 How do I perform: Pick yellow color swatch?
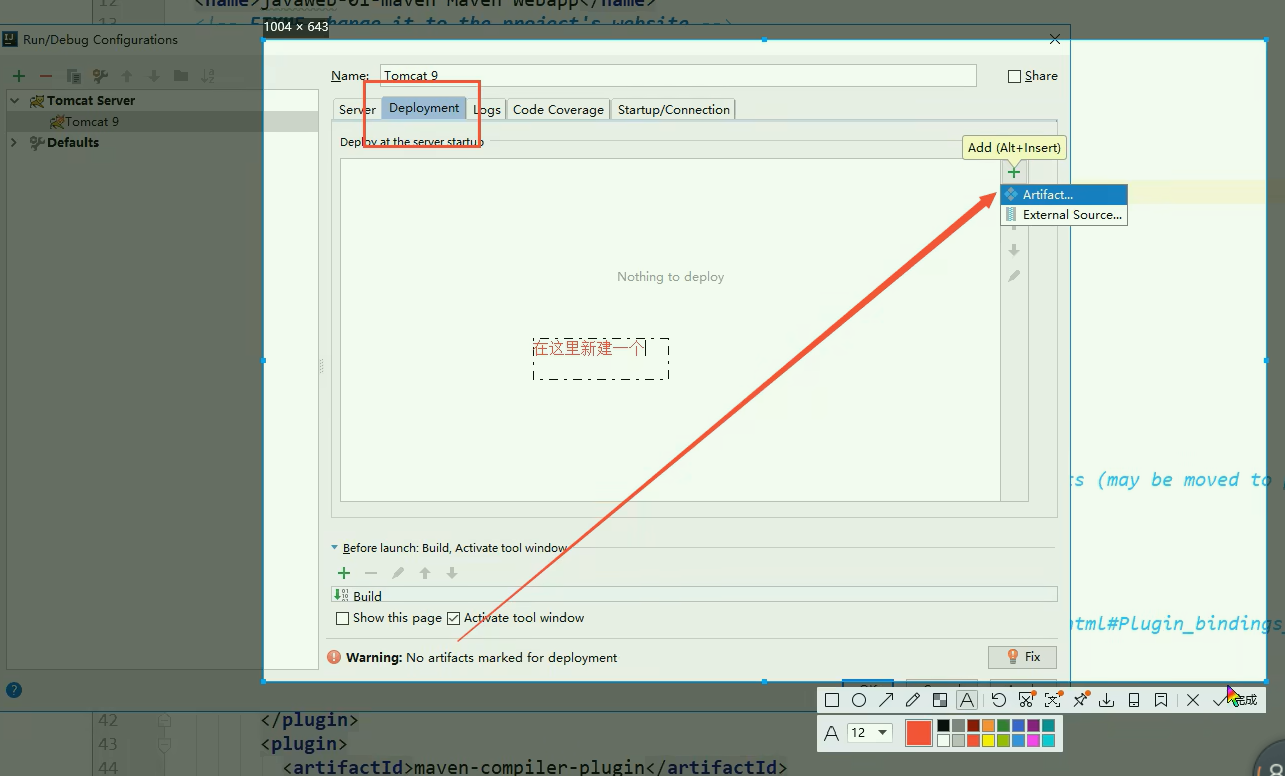988,741
